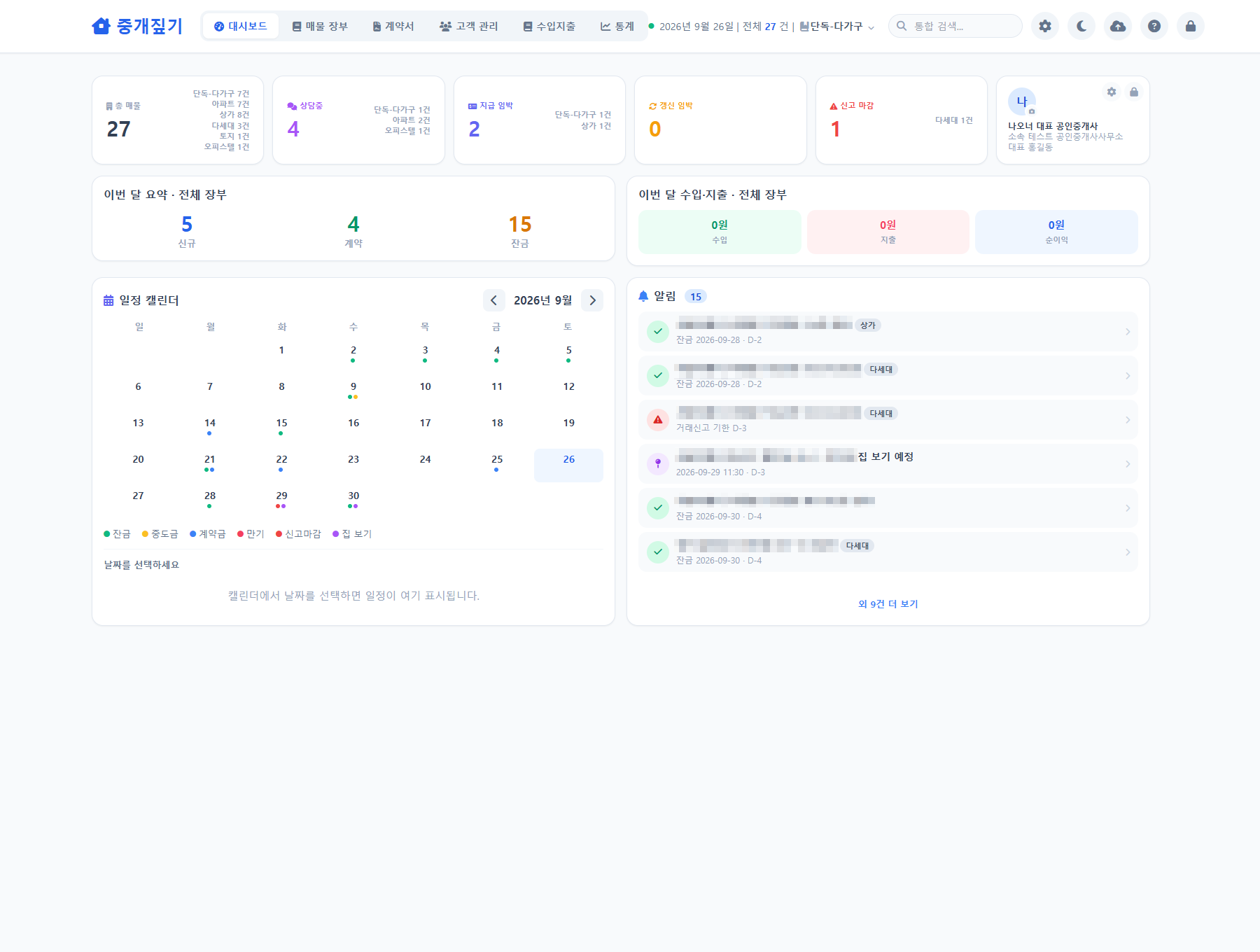Open the 대시보드 tab
1260x952 pixels.
pyautogui.click(x=240, y=26)
